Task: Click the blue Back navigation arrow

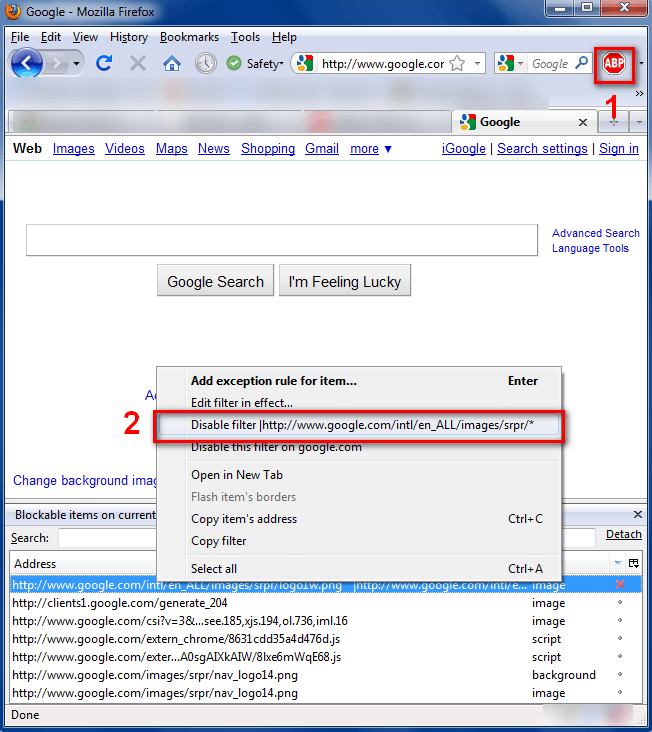Action: point(27,63)
